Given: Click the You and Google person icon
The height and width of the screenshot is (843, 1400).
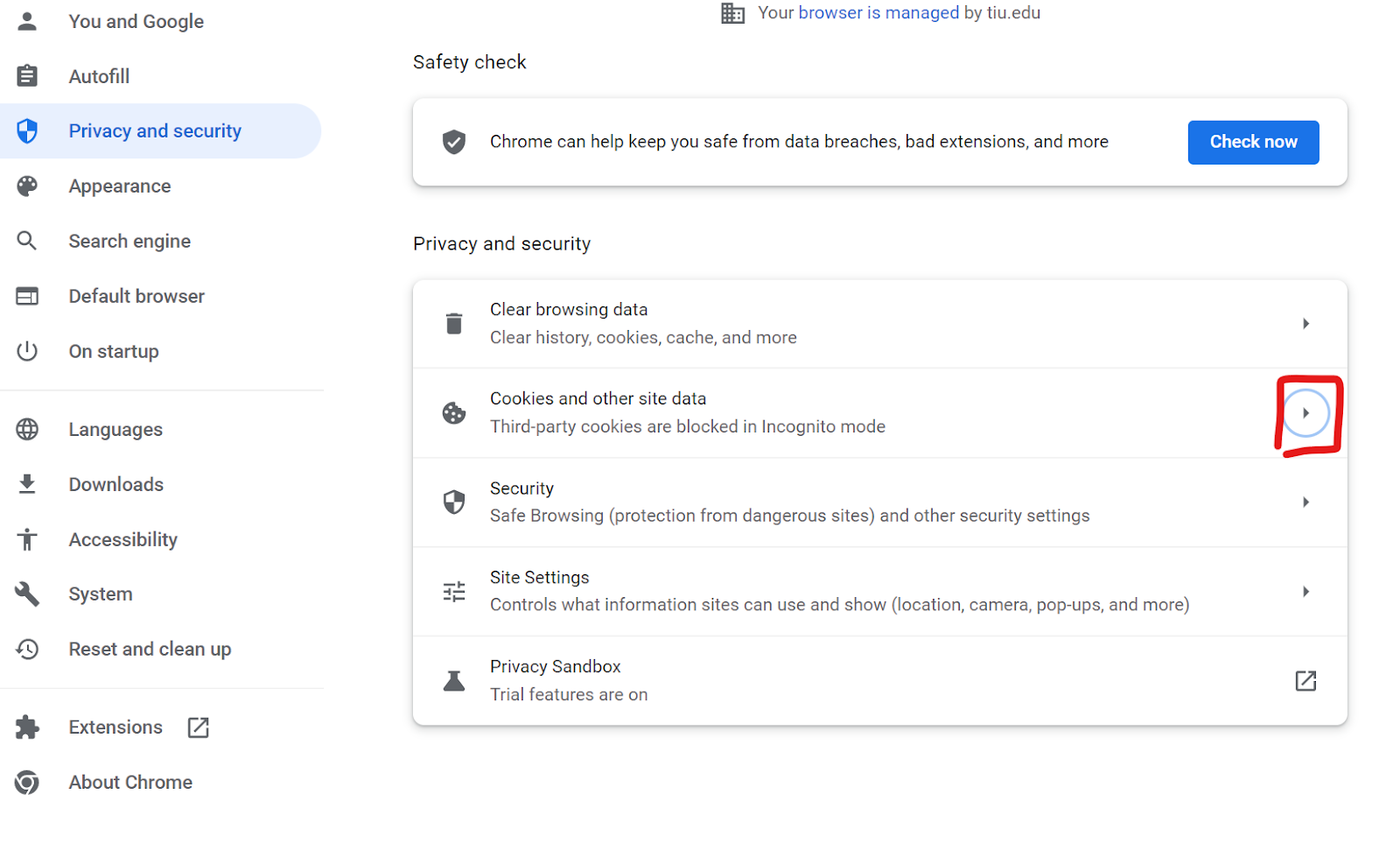Looking at the screenshot, I should (x=27, y=21).
